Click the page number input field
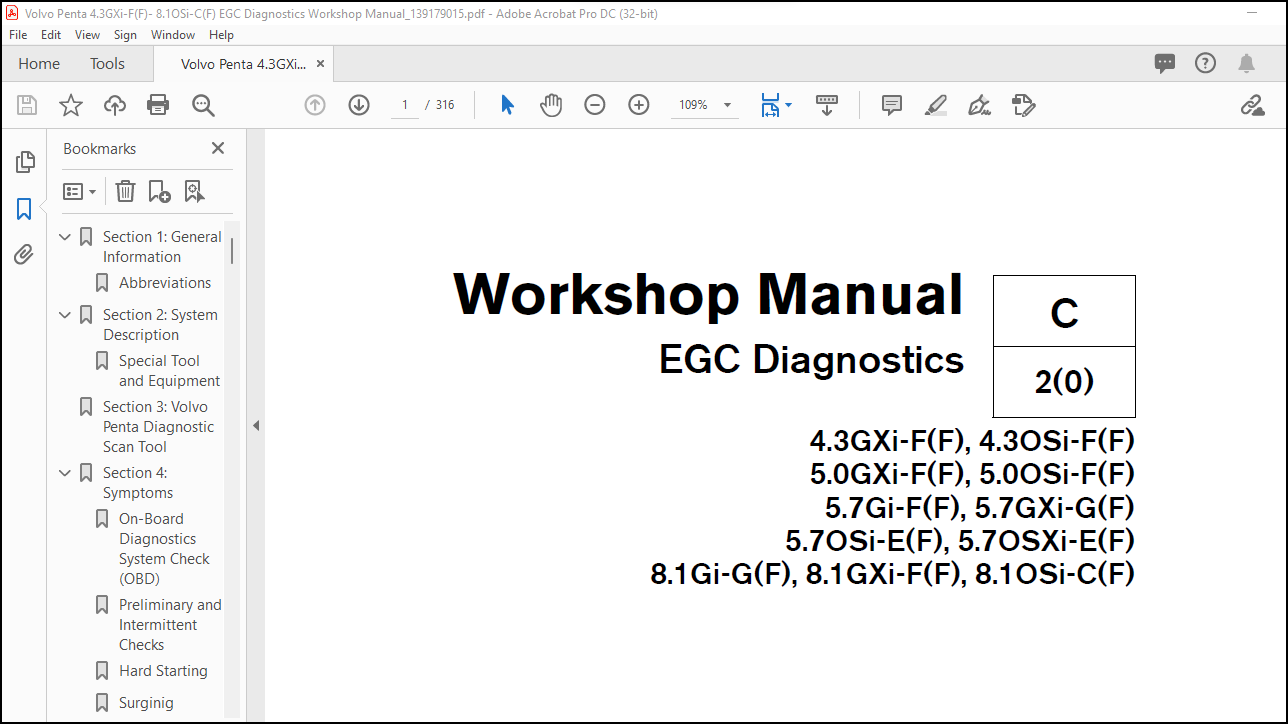The height and width of the screenshot is (724, 1288). [404, 105]
